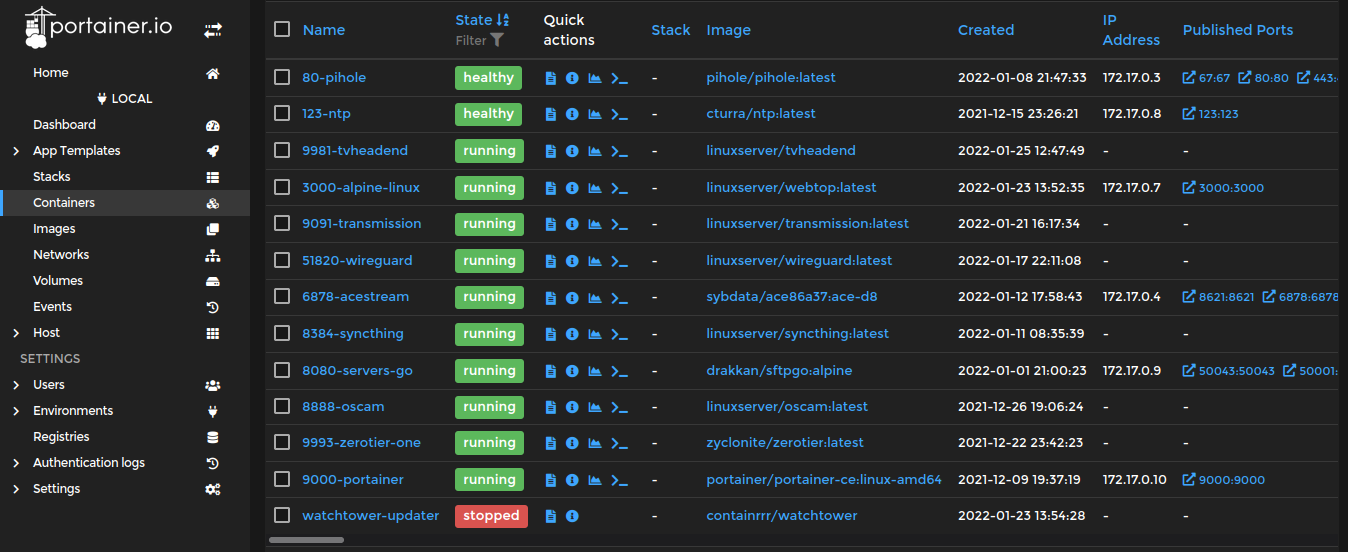Screen dimensions: 1348x552
Task: Open Stacks in the sidebar
Action: (125, 177)
